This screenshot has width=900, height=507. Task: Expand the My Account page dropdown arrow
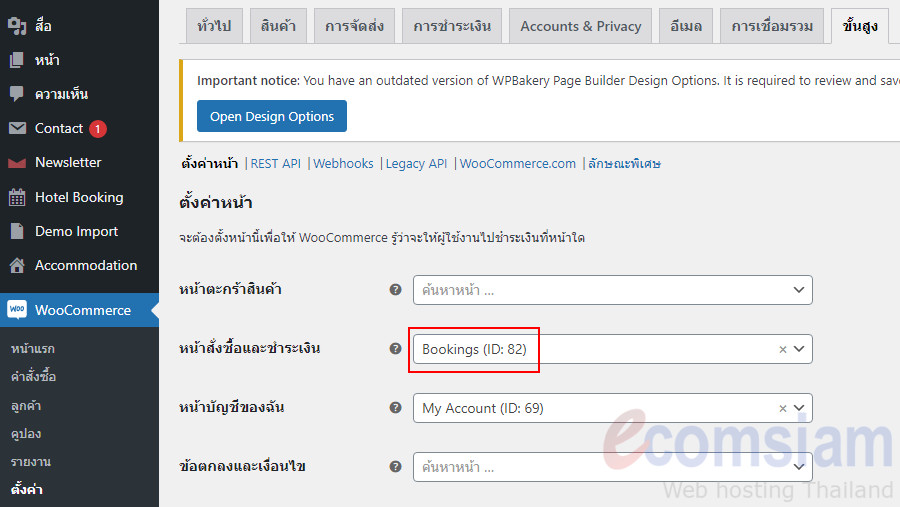click(x=799, y=408)
